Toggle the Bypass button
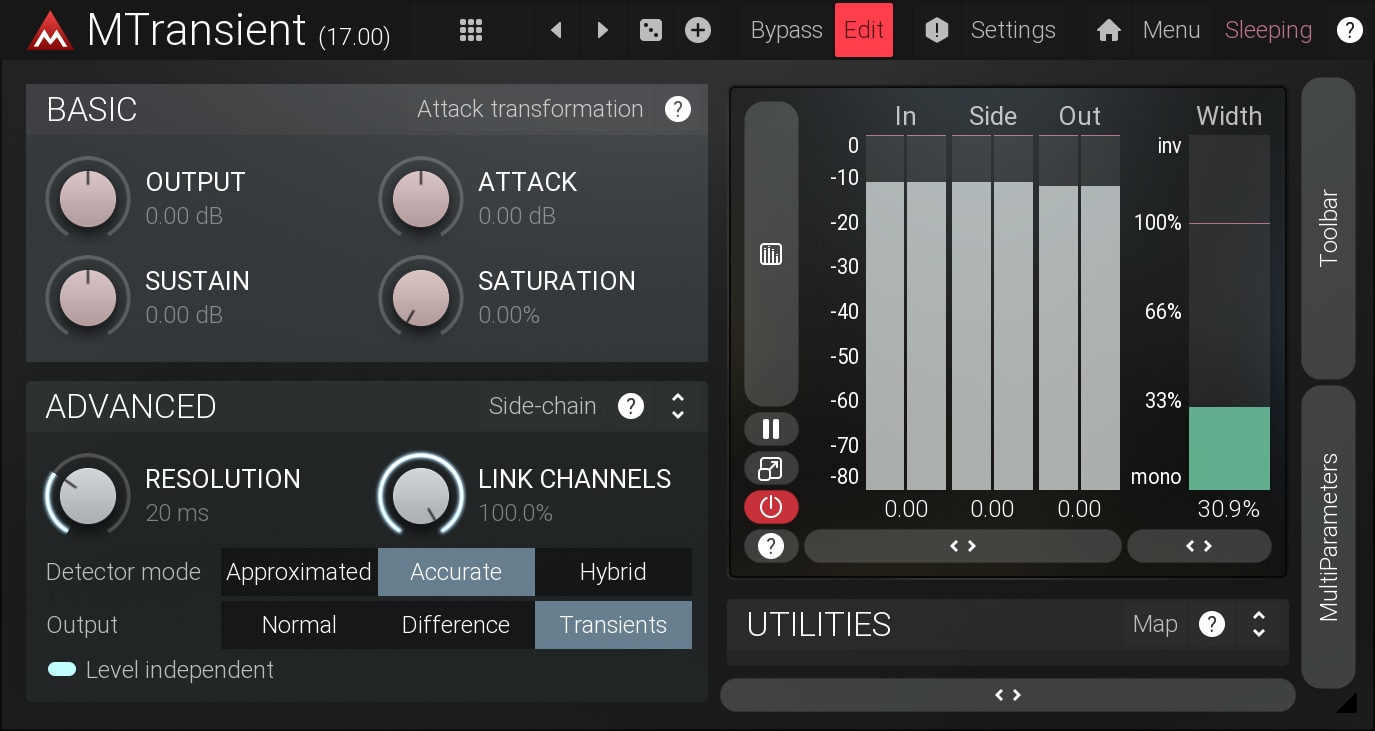This screenshot has width=1375, height=731. (786, 30)
